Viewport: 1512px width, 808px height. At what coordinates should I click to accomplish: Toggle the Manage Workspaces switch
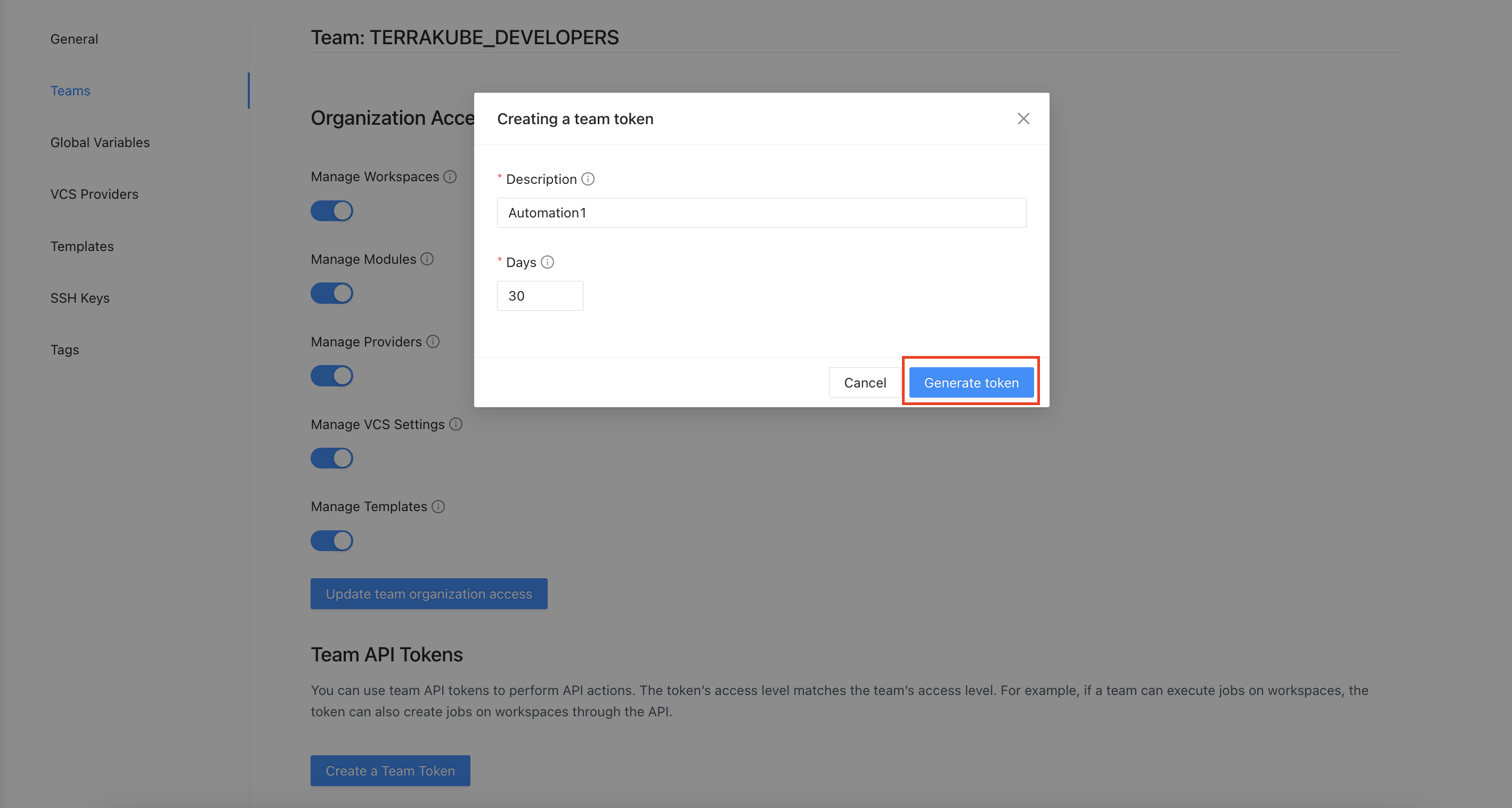[x=331, y=211]
